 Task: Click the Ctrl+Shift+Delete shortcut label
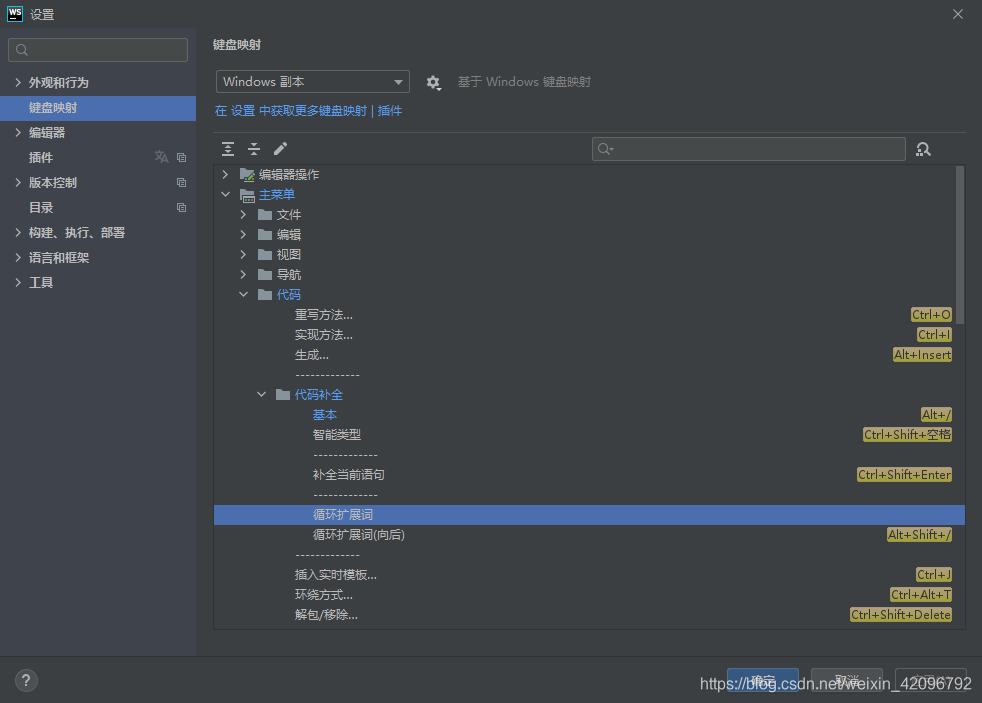pos(901,615)
